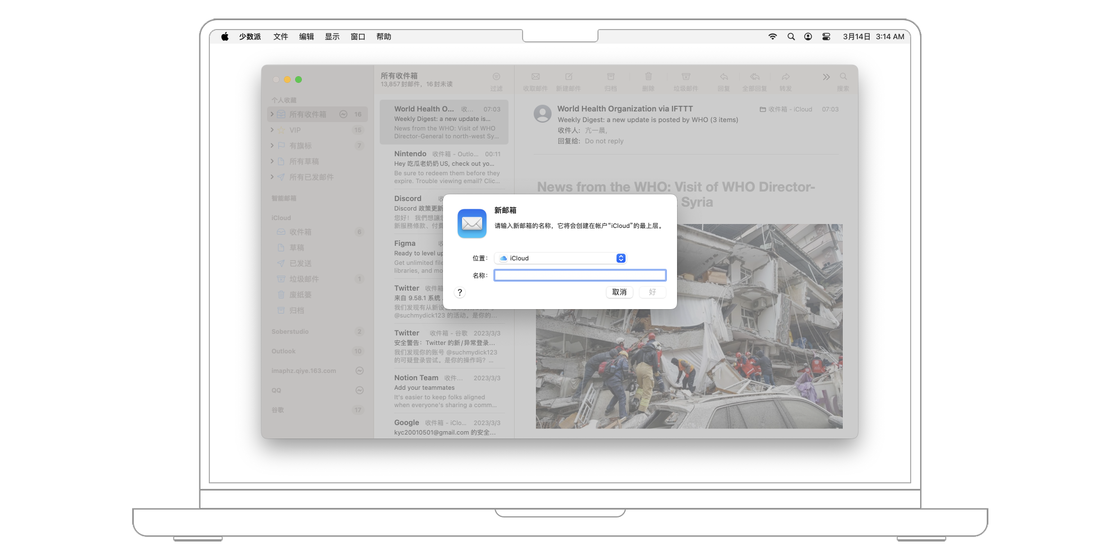Click the 过滤 filter icon above message list
Image resolution: width=1120 pixels, height=560 pixels.
[x=496, y=77]
